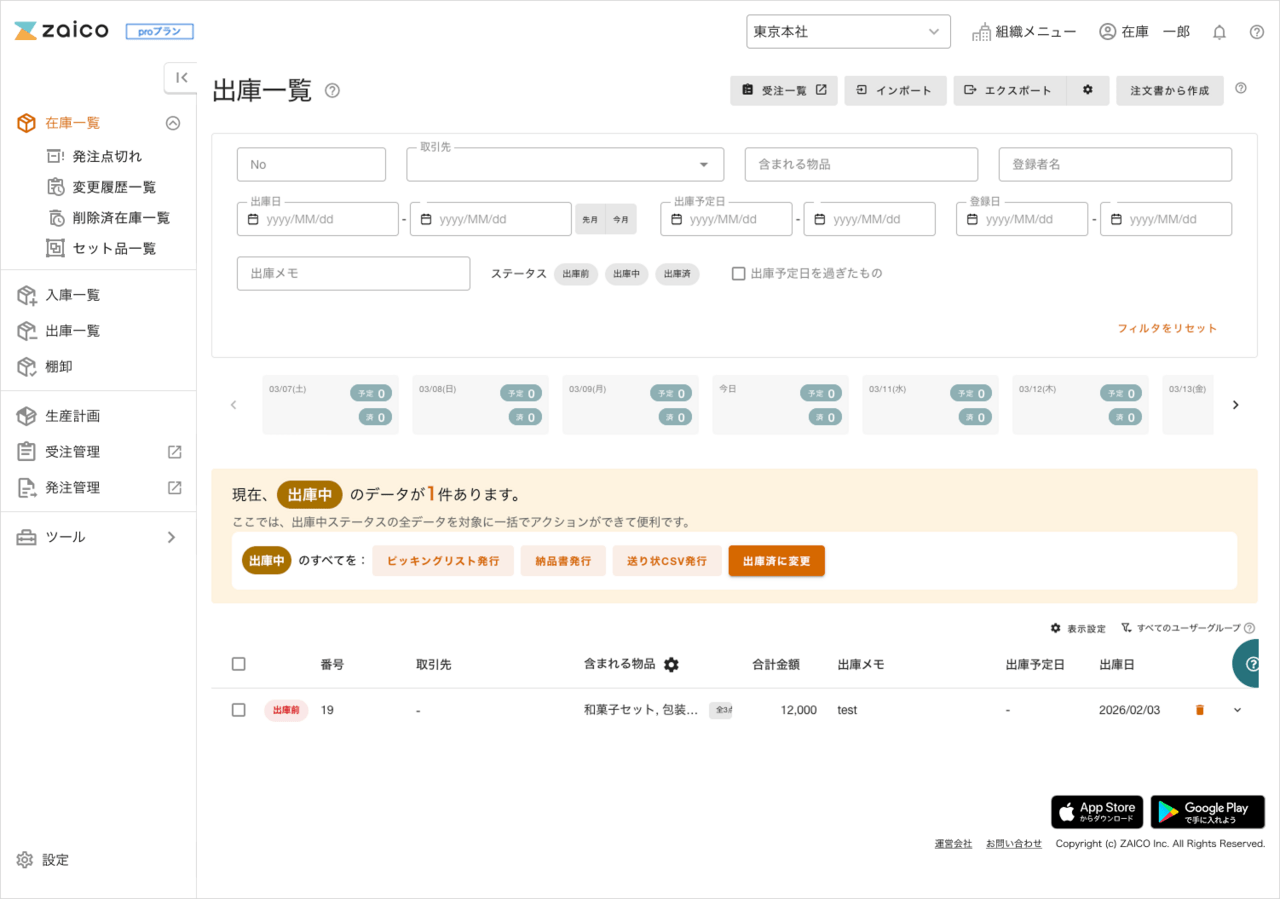Screen dimensions: 1280x899
Task: Select the checkbox for row number 19
Action: click(238, 710)
